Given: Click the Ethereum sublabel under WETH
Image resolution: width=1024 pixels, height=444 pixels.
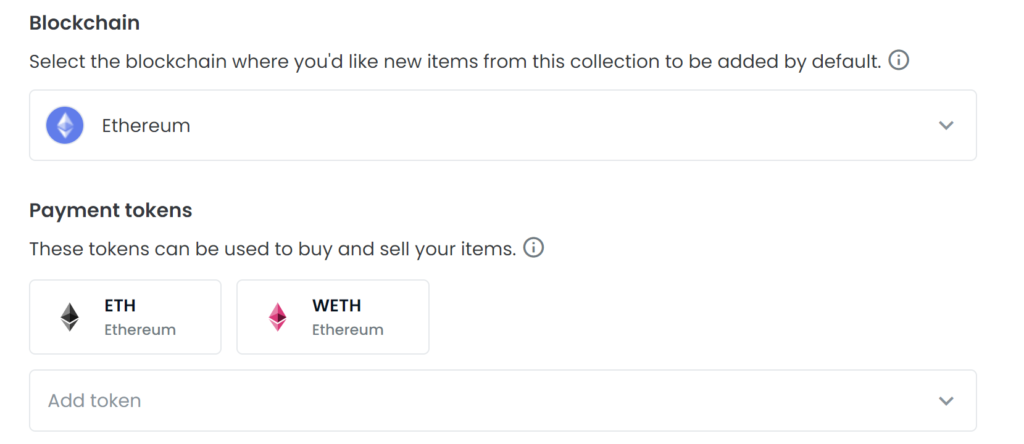Looking at the screenshot, I should point(347,330).
